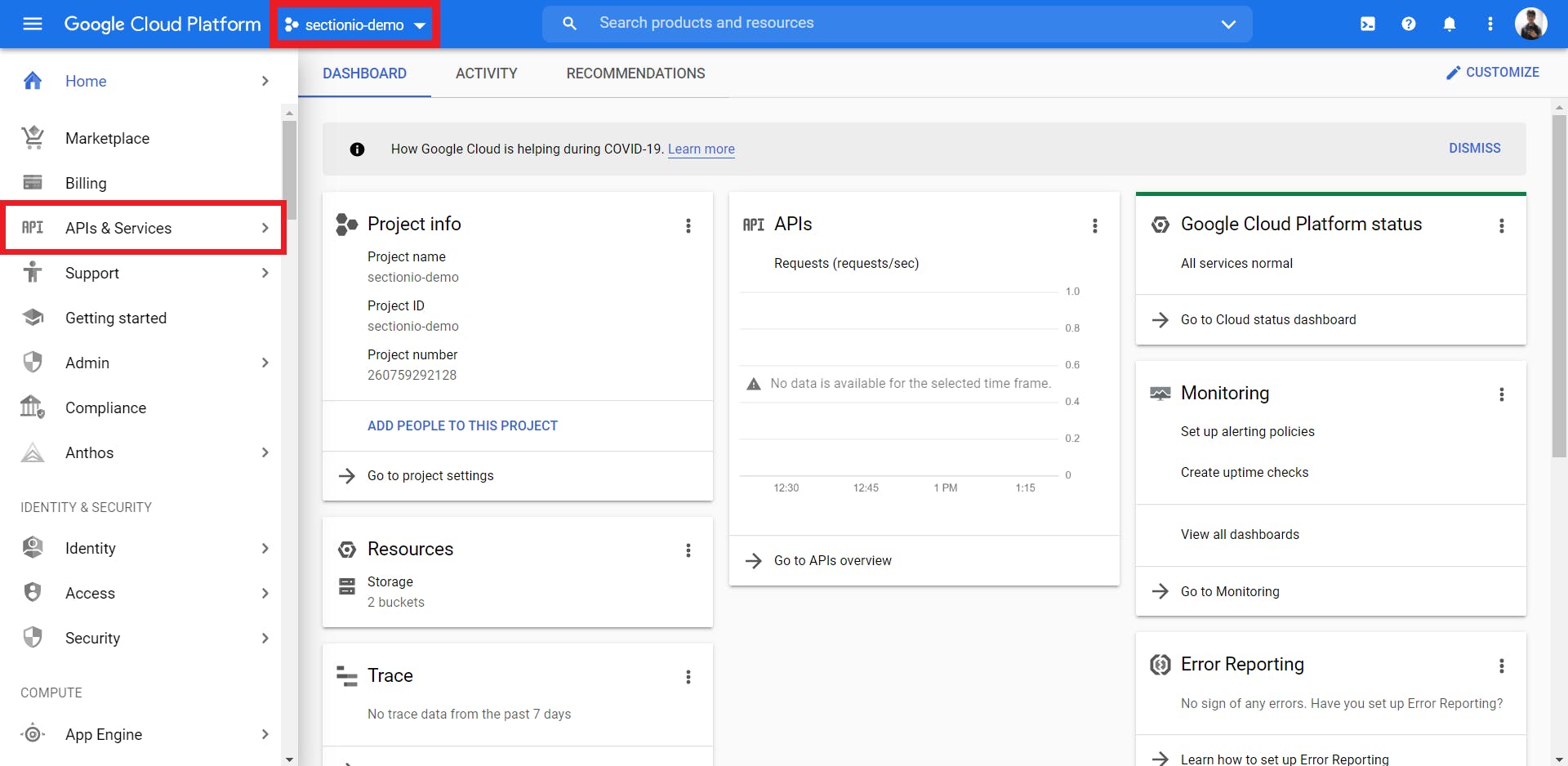Open the header vertical dots settings menu

coord(1490,24)
